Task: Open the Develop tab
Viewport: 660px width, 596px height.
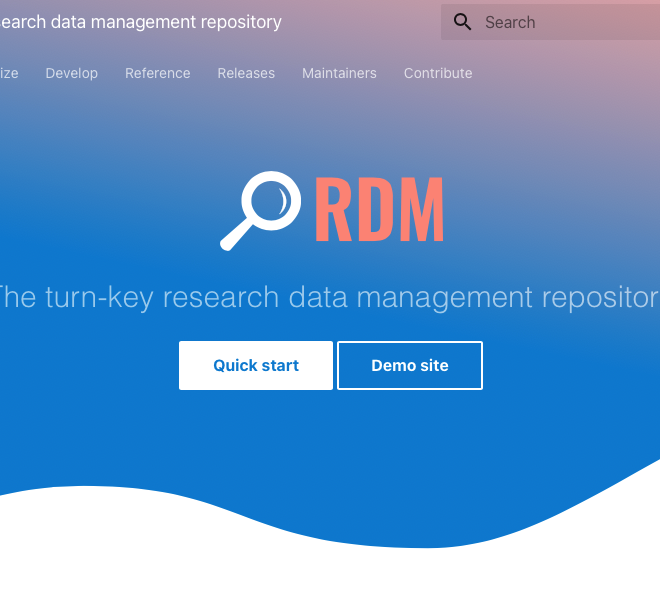Action: [72, 73]
